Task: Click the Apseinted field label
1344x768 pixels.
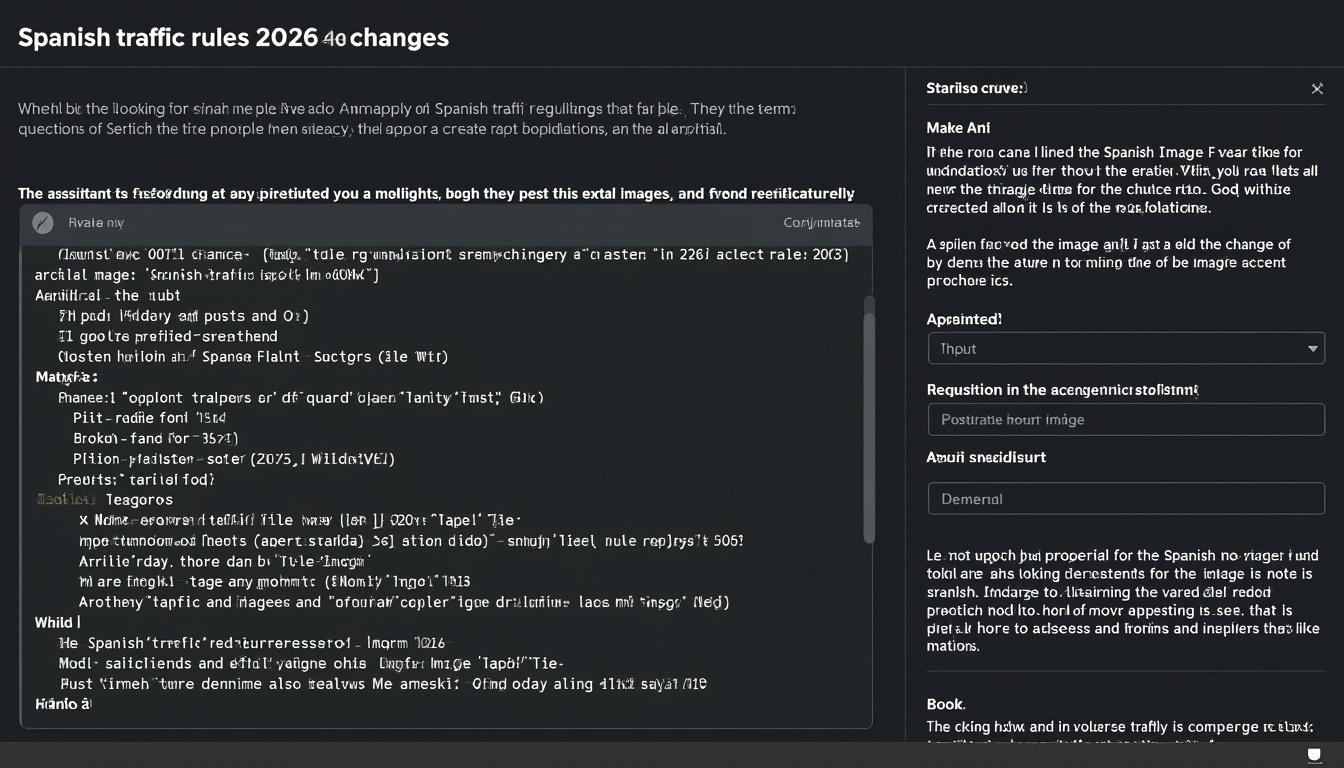Action: 964,319
